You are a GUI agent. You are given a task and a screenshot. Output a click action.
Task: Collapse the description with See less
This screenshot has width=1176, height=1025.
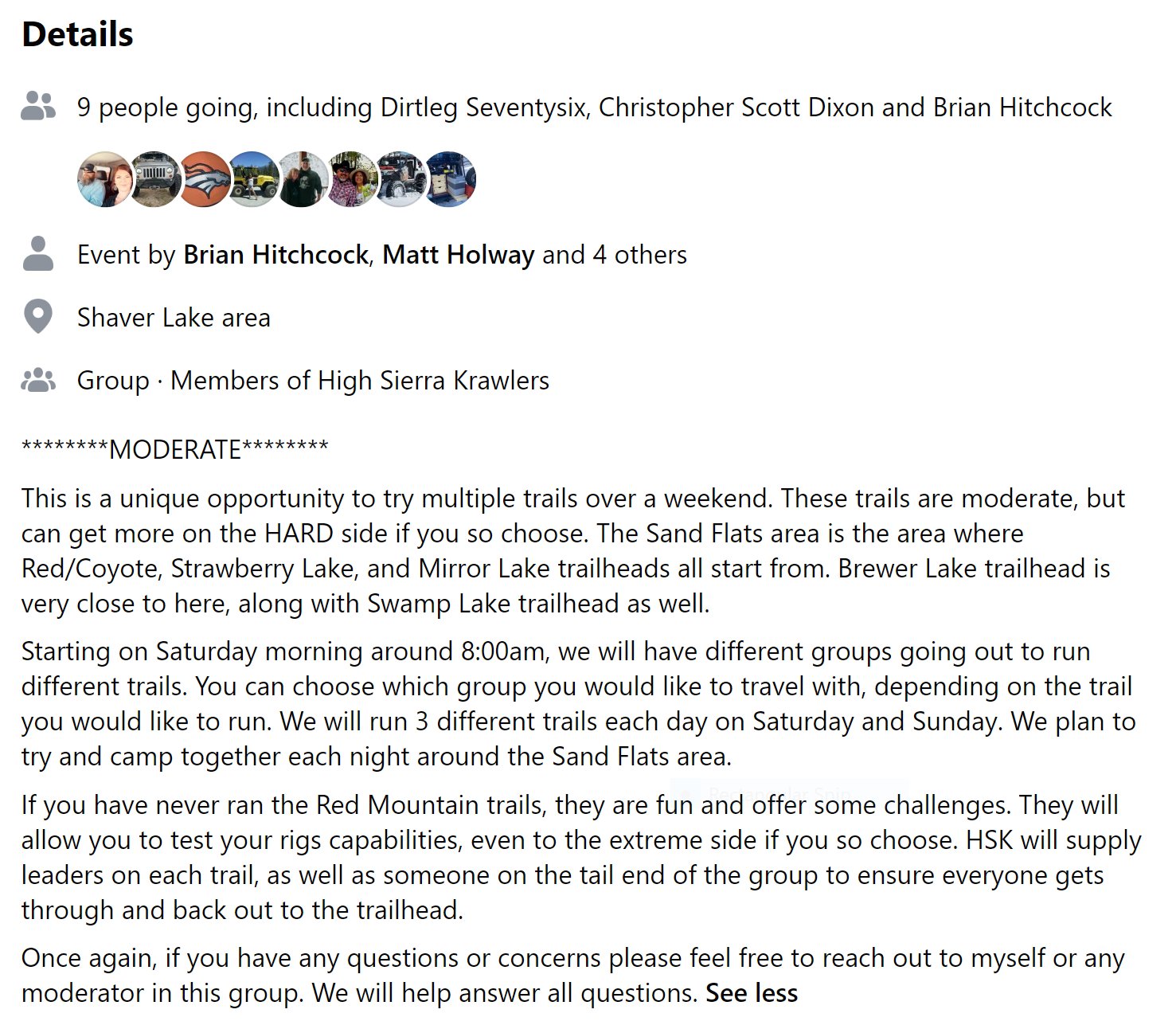(752, 993)
